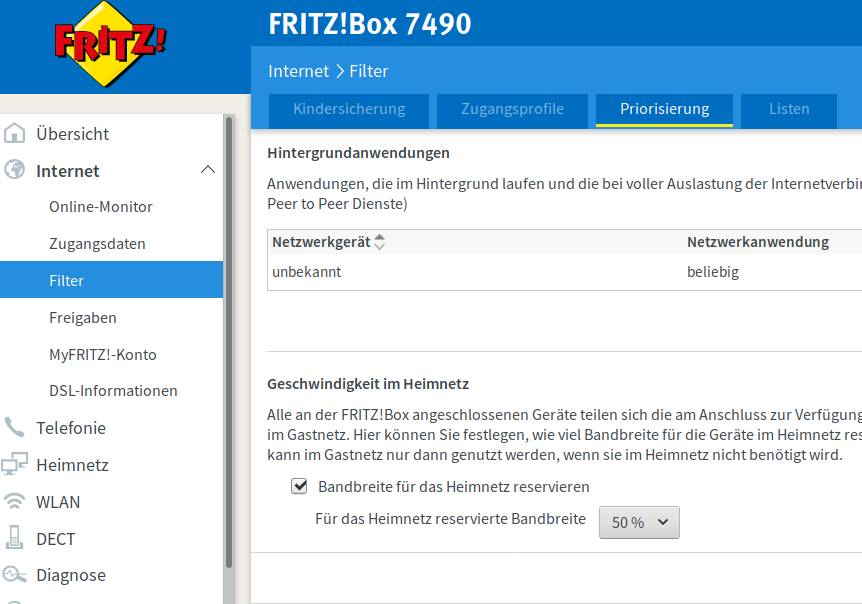The image size is (862, 604).
Task: Click the Netzwerkanwendung column header
Action: pos(758,242)
